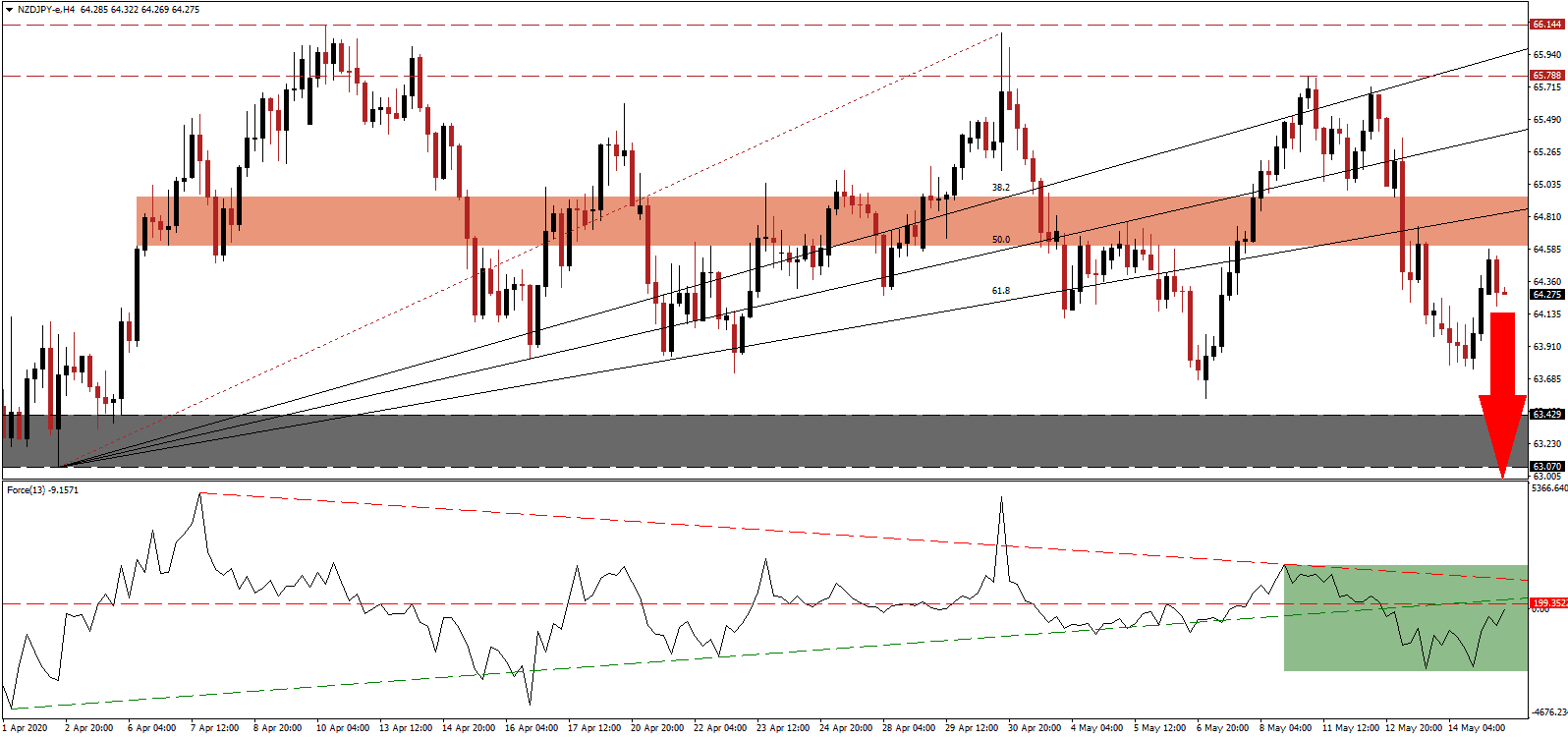The height and width of the screenshot is (739, 1568).
Task: Click the chart menu triangle beside NZDJPY-e,H4
Action: coord(9,9)
